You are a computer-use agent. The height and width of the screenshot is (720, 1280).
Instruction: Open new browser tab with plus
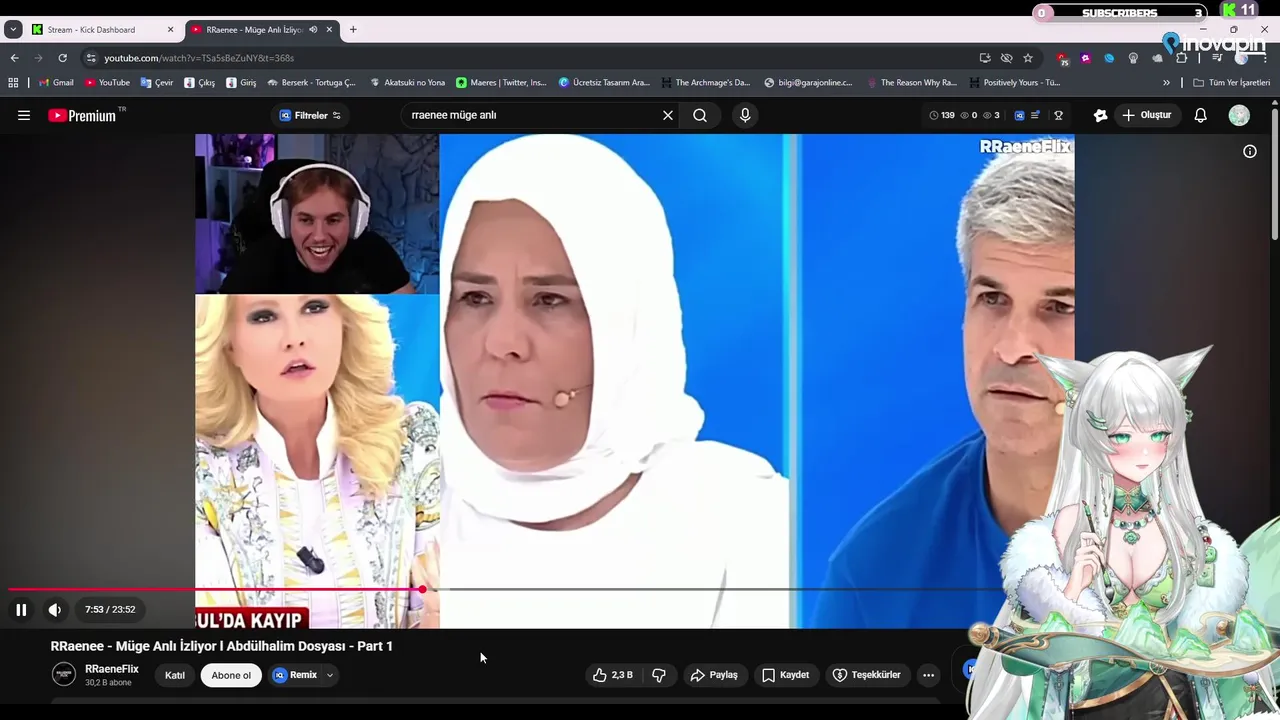click(x=353, y=30)
